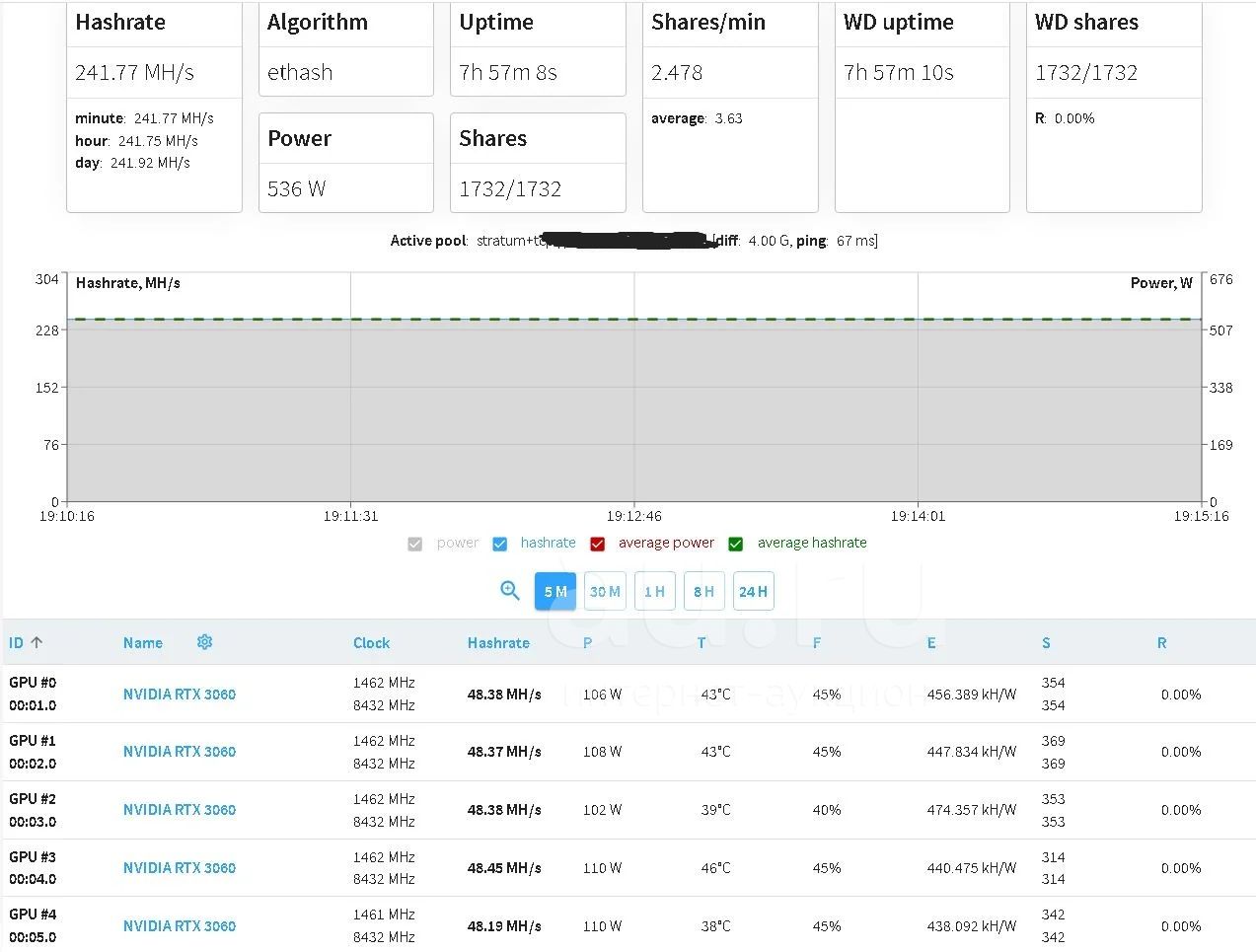Screen dimensions: 1256x952
Task: Uncheck the hashrate series checkbox
Action: 500,544
